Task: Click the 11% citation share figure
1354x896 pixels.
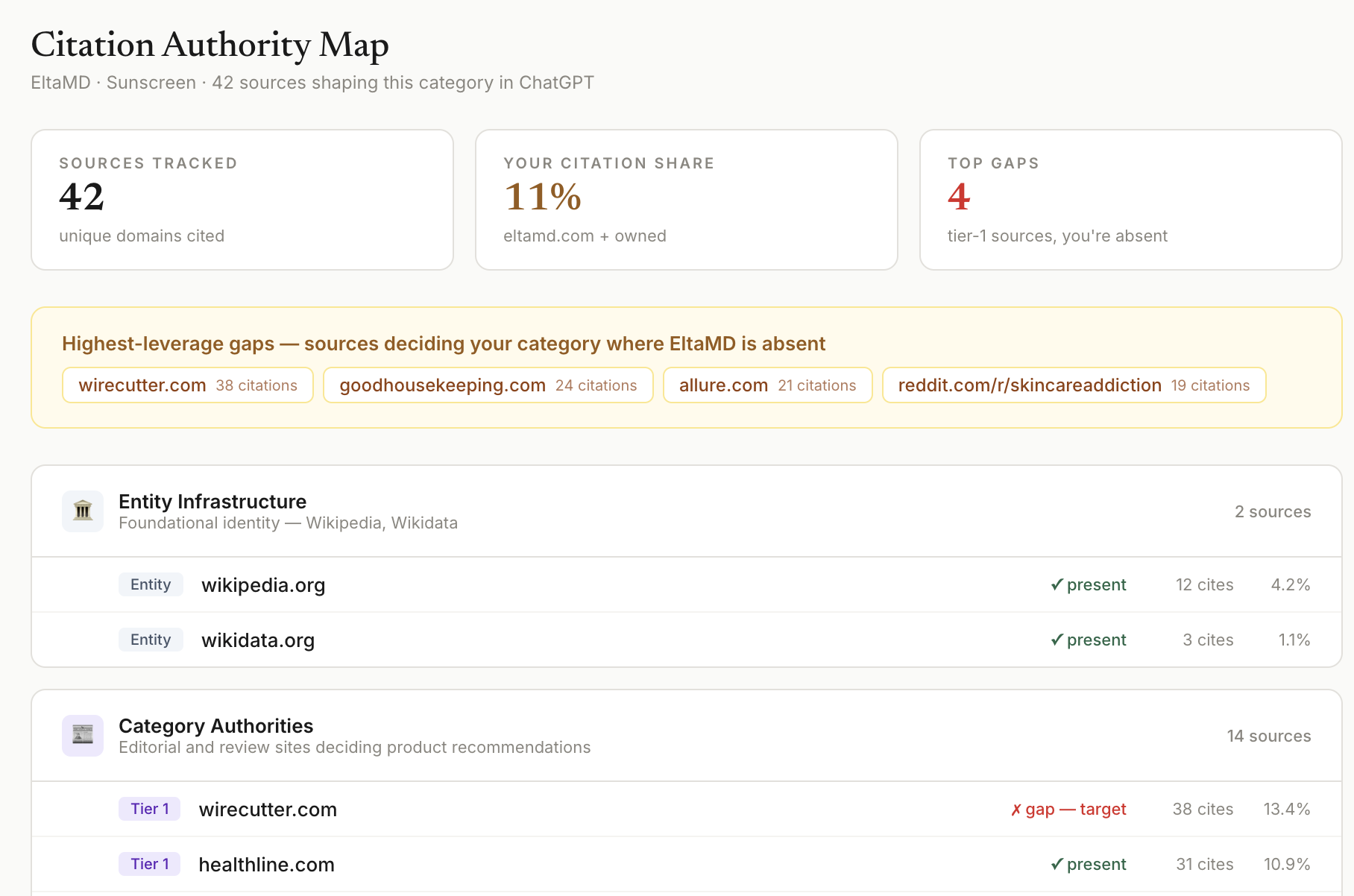Action: tap(543, 198)
